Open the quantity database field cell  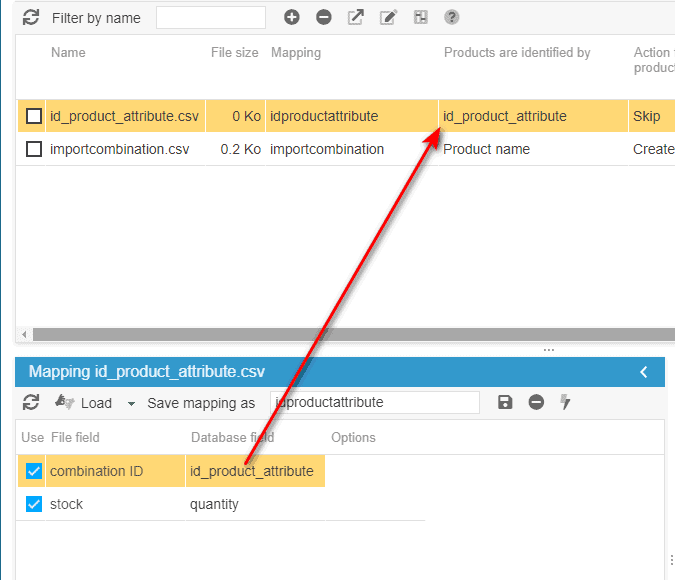point(254,504)
